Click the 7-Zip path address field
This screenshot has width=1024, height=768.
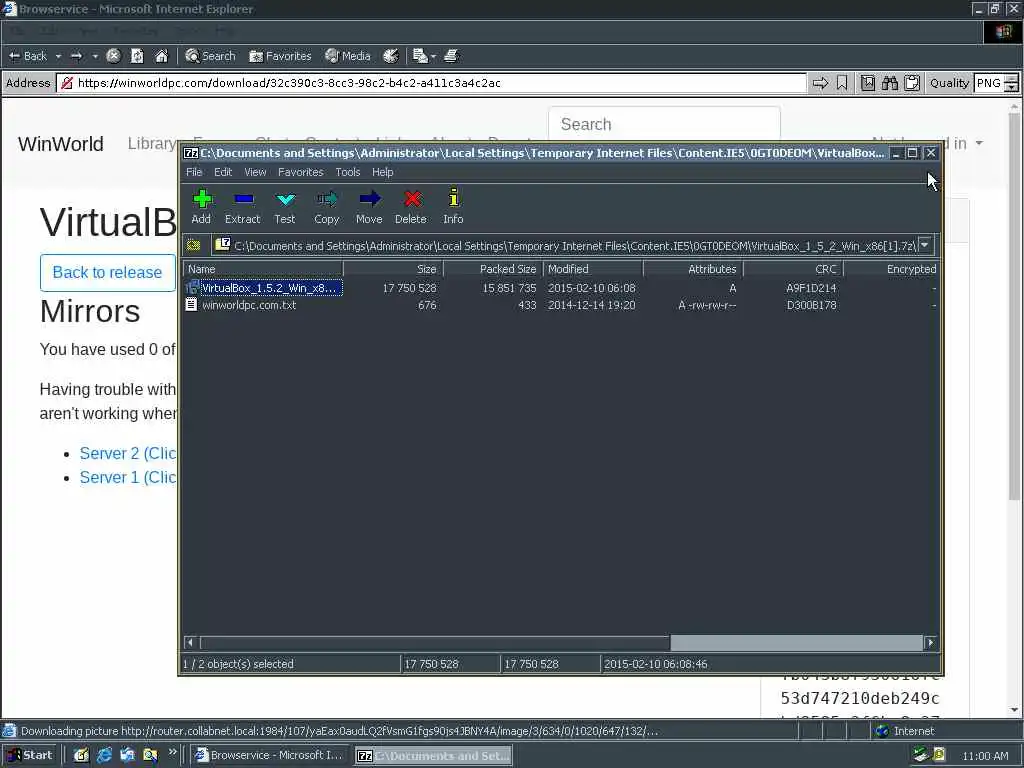[565, 246]
